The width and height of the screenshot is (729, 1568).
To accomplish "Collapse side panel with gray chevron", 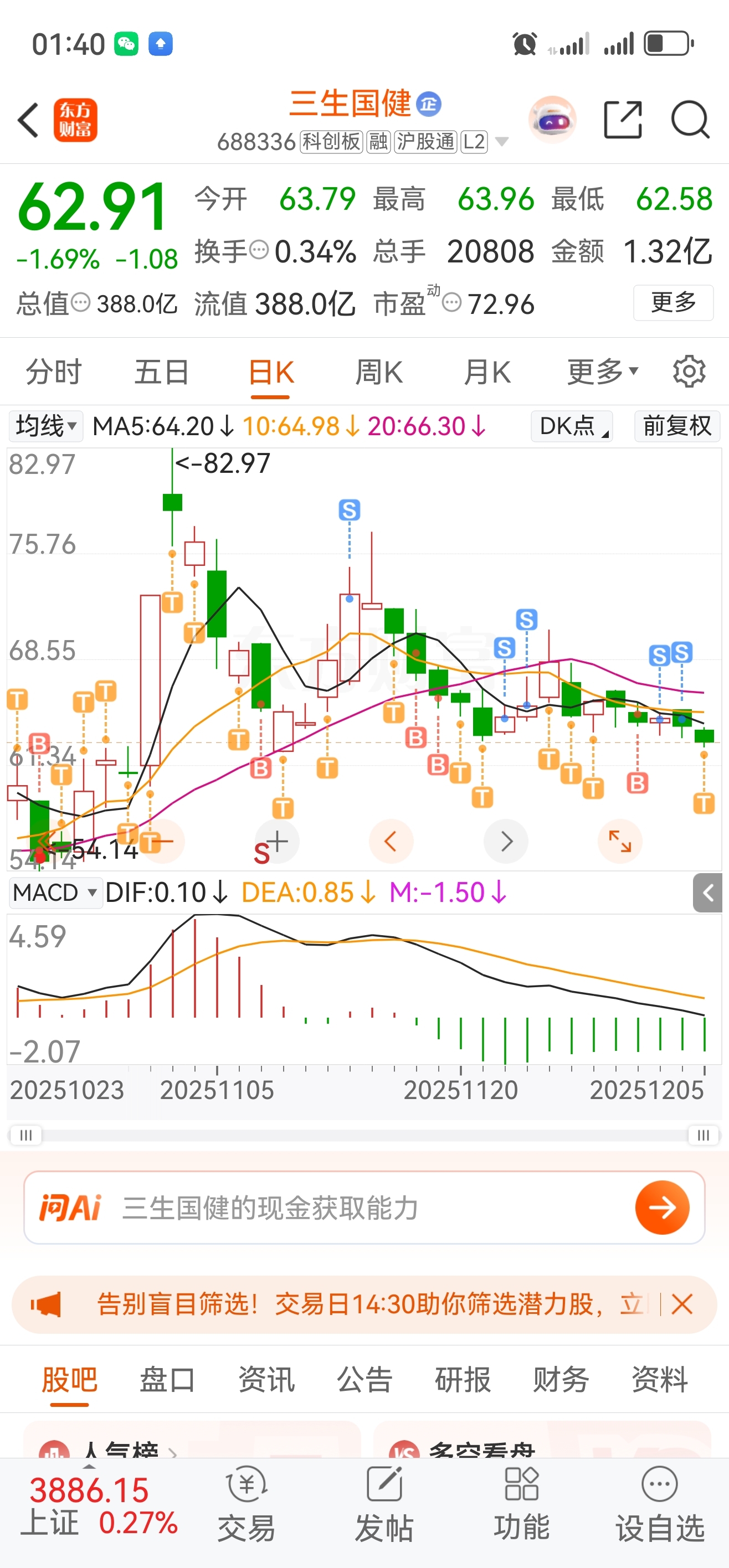I will tap(708, 893).
